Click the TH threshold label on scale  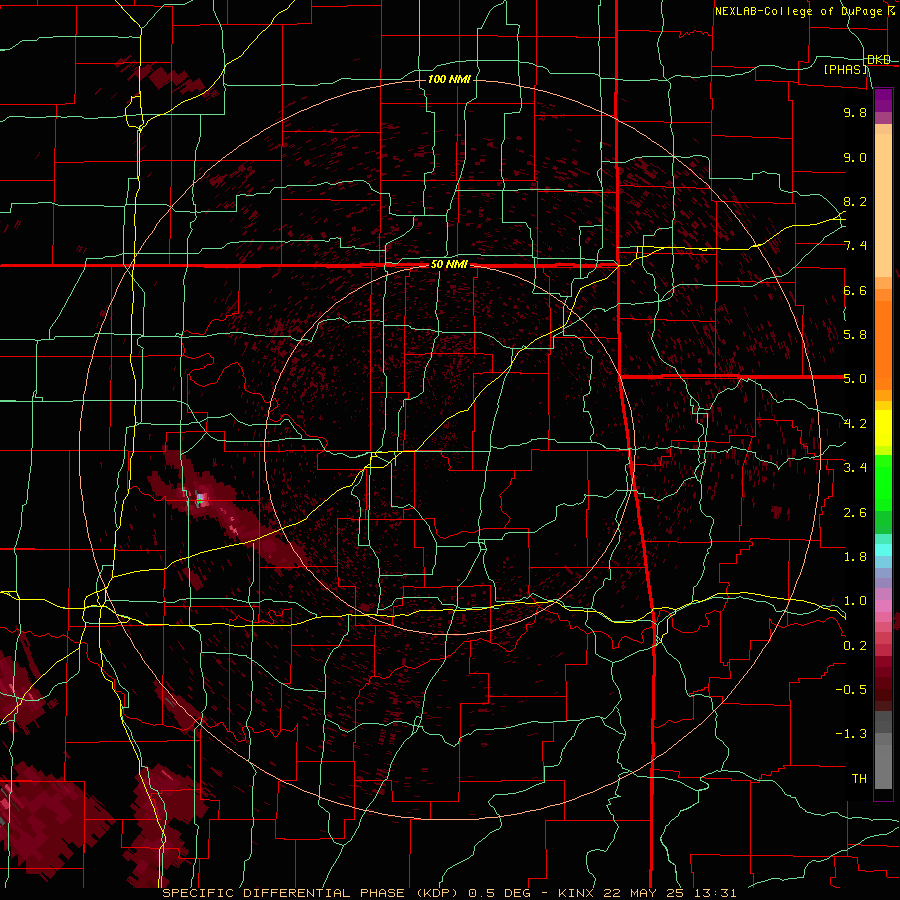click(859, 779)
